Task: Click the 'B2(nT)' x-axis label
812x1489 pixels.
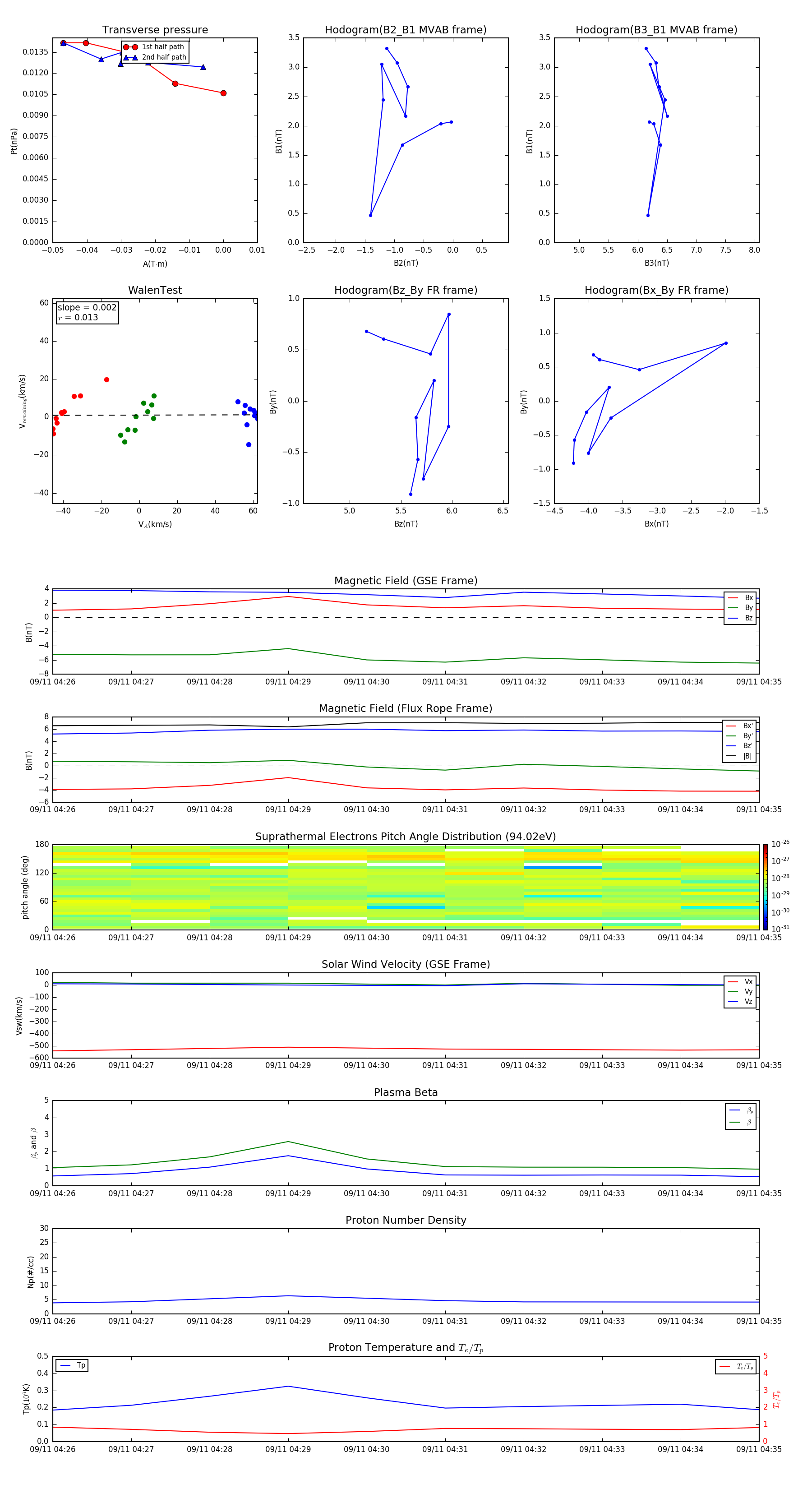Action: (x=406, y=263)
